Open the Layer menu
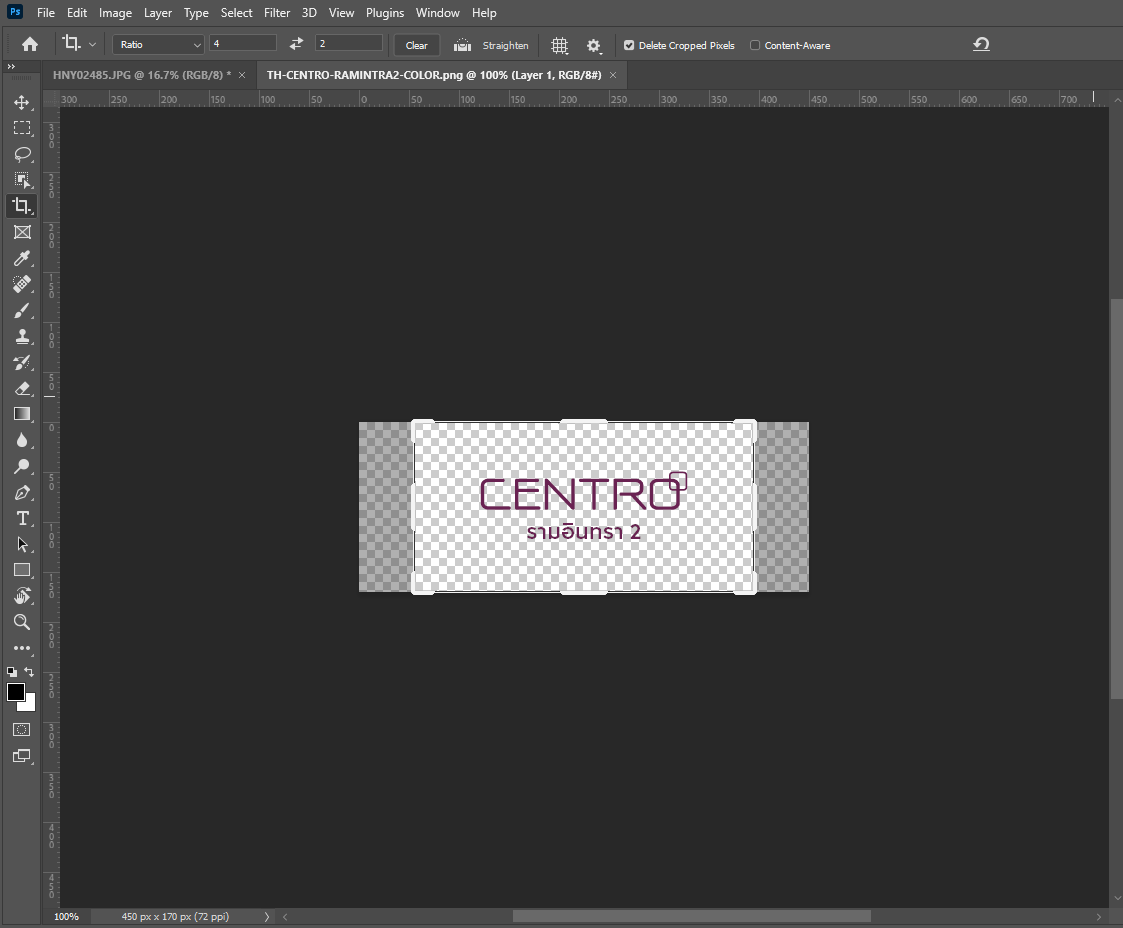The width and height of the screenshot is (1123, 928). [x=158, y=13]
